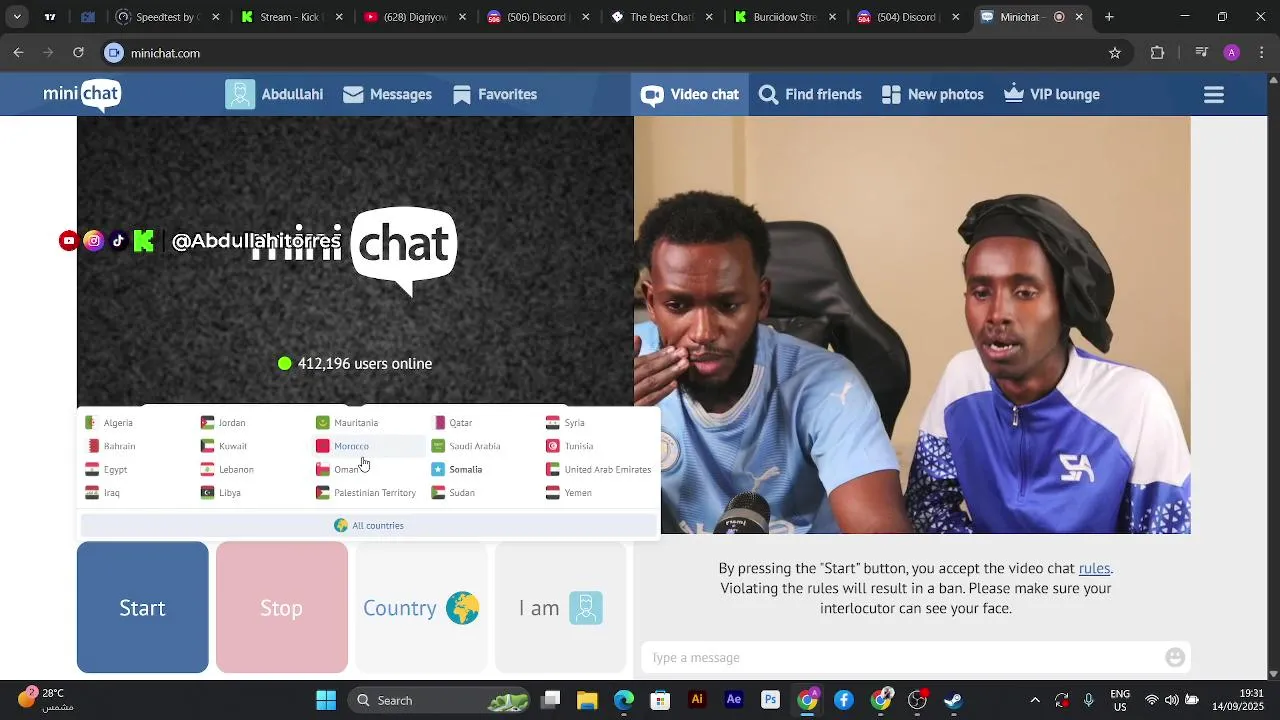
Task: Open the camera permission icon in address bar
Action: point(114,53)
